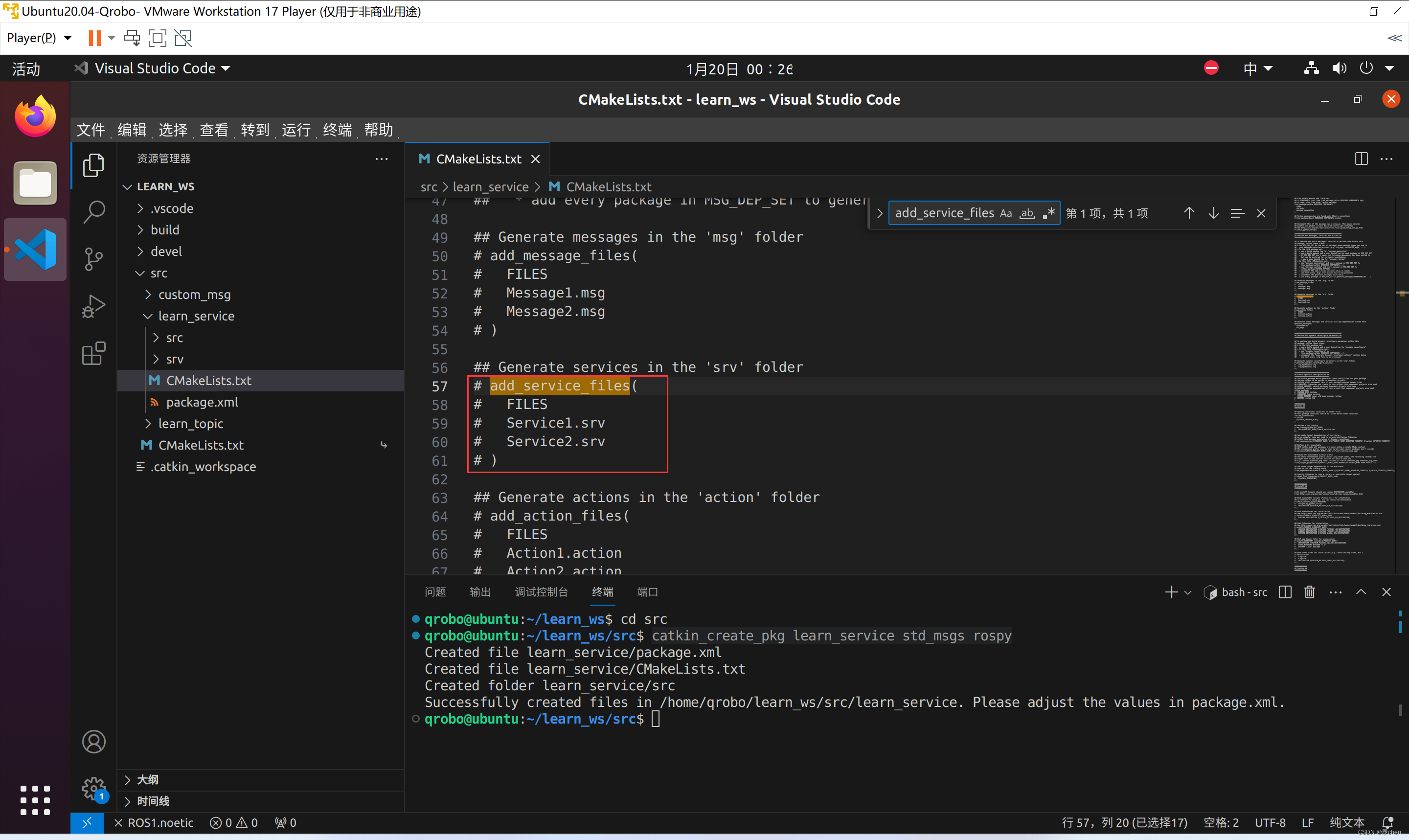Toggle Use Regular Expression in find widget
Viewport: 1409px width, 840px height.
pyautogui.click(x=1048, y=213)
